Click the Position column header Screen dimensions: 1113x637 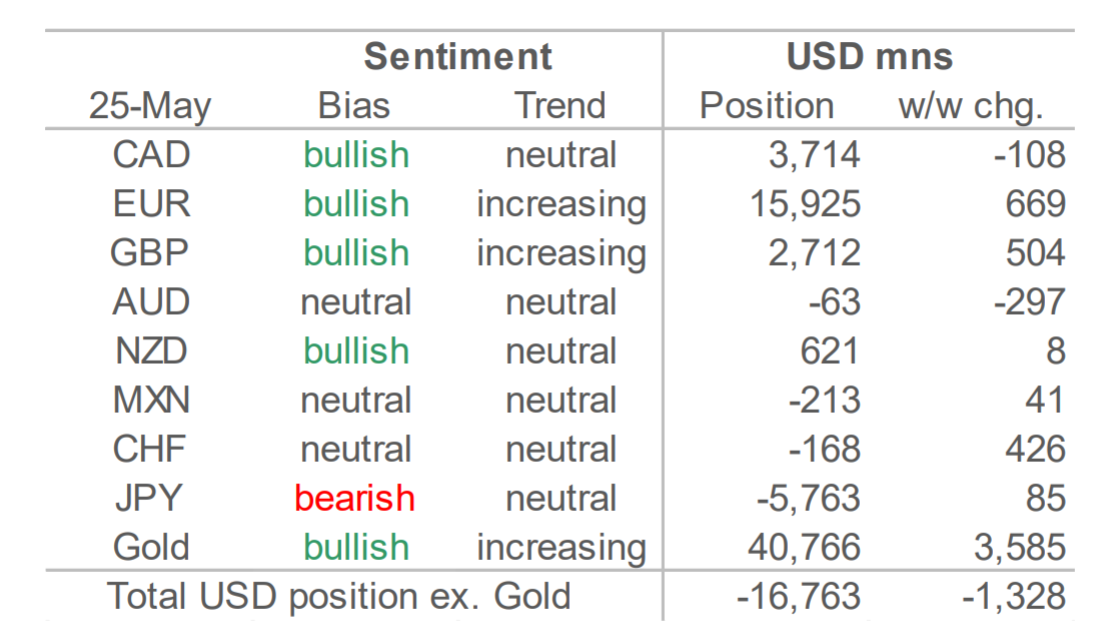tap(767, 106)
